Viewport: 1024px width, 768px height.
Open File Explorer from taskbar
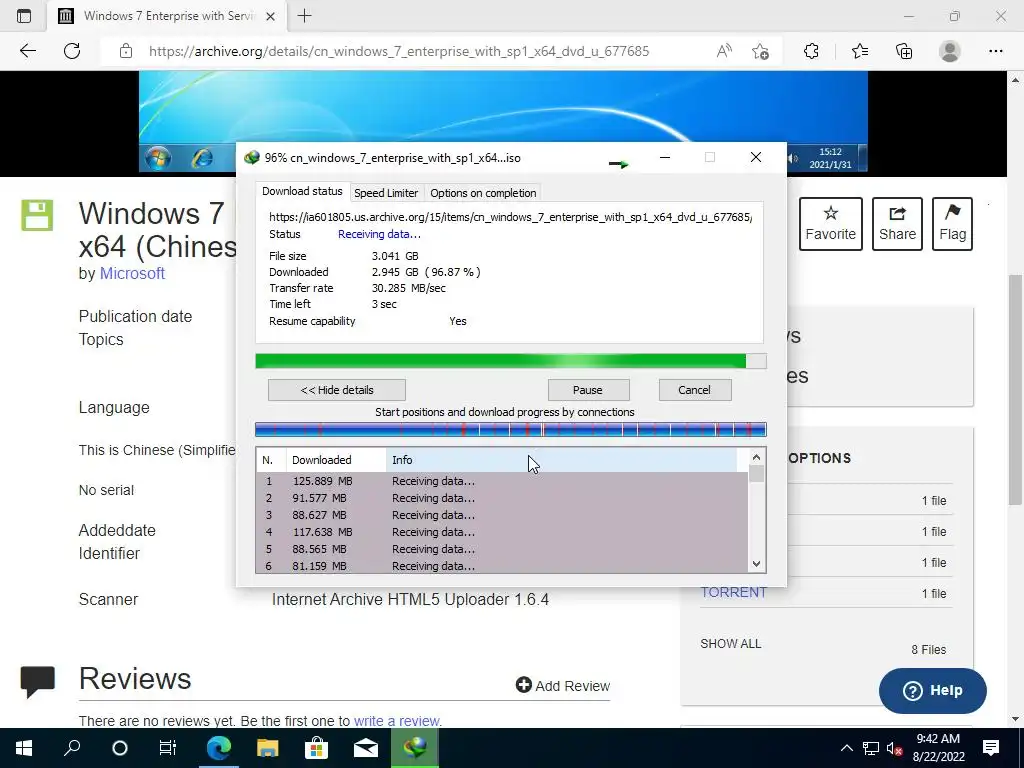pyautogui.click(x=267, y=748)
